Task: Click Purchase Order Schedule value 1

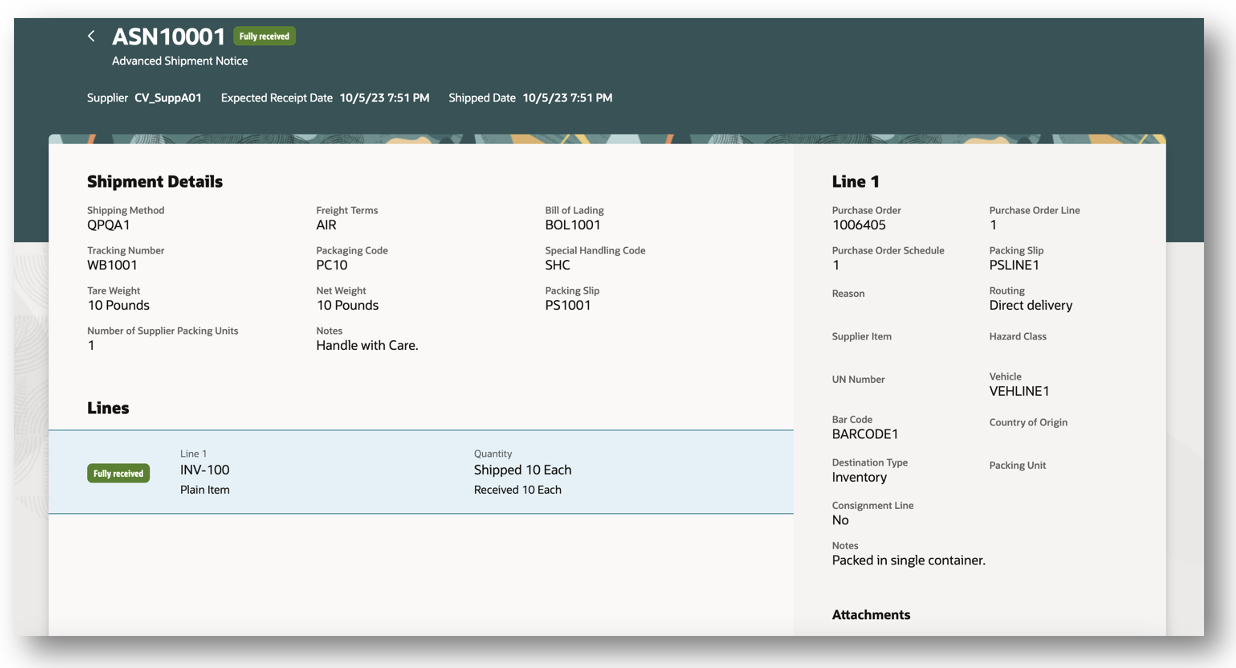Action: pos(836,265)
